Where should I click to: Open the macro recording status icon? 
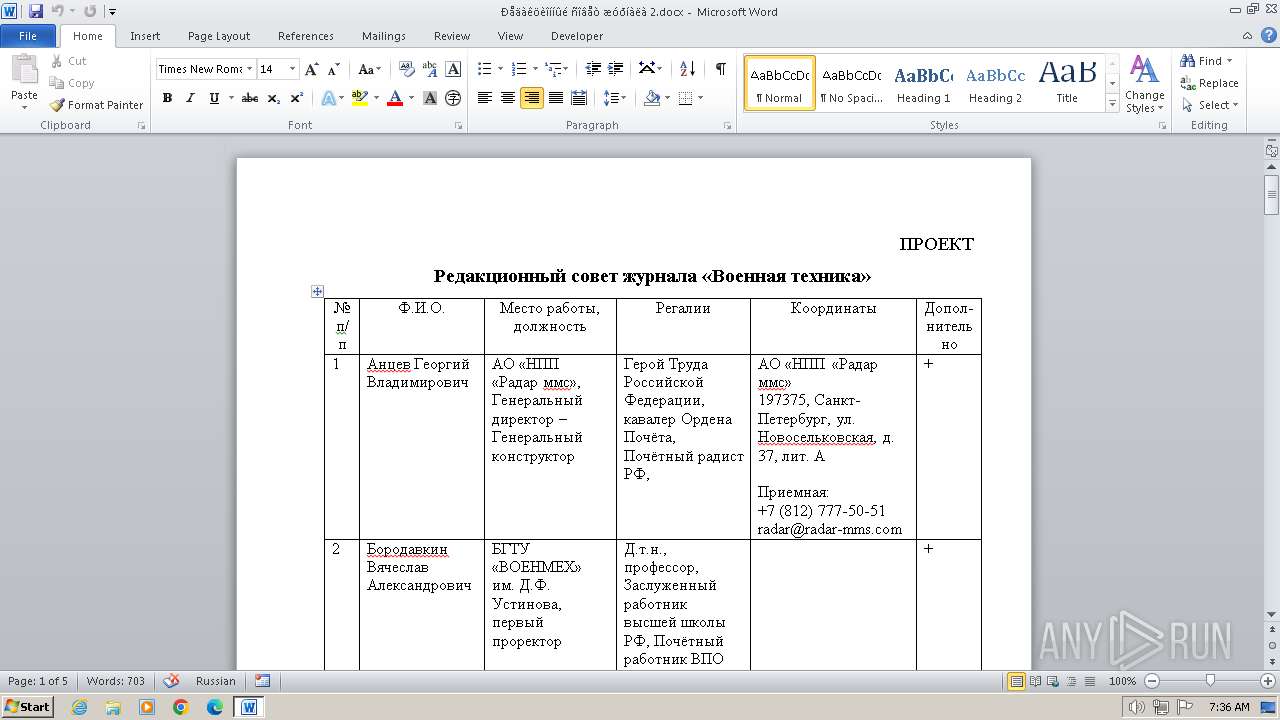(x=262, y=681)
